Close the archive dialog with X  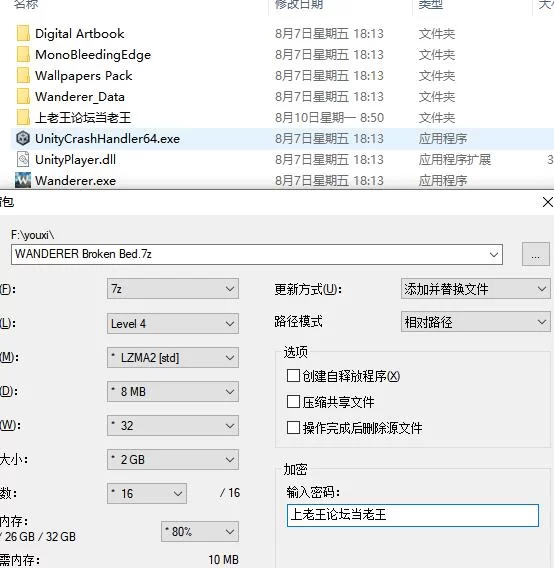pos(547,202)
